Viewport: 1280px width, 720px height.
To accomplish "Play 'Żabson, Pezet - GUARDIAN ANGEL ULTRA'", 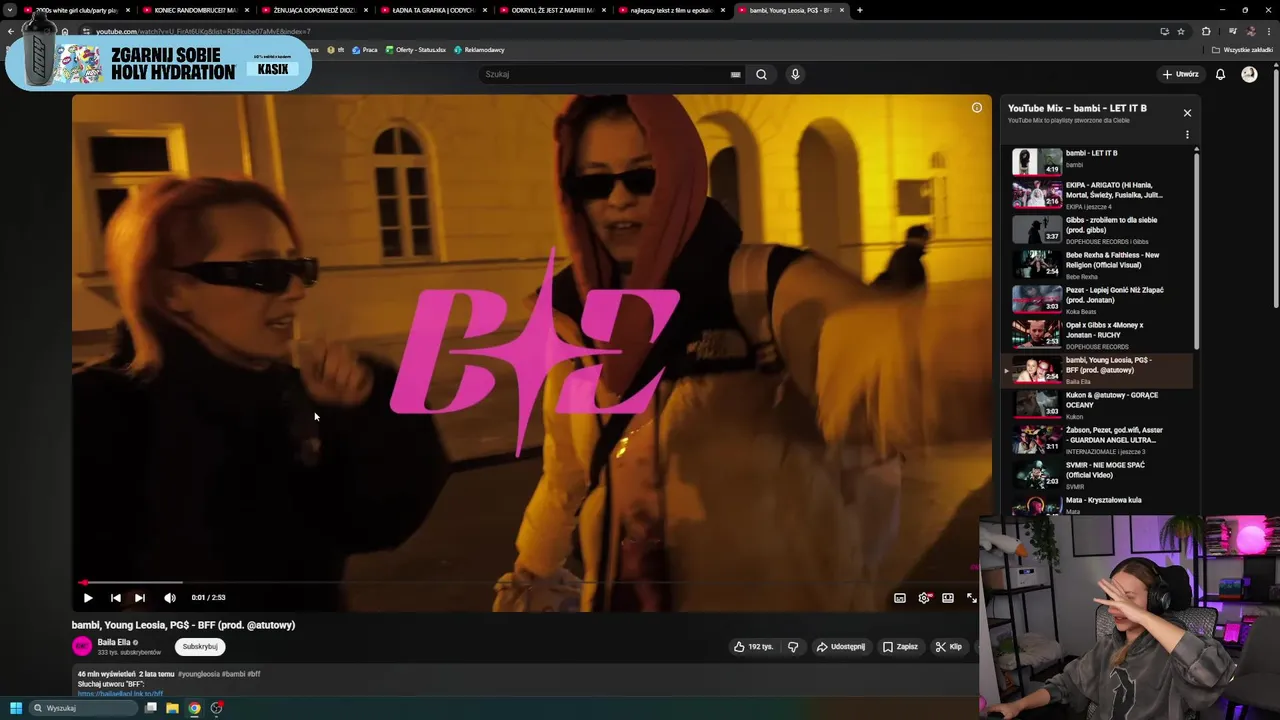I will coord(1098,440).
